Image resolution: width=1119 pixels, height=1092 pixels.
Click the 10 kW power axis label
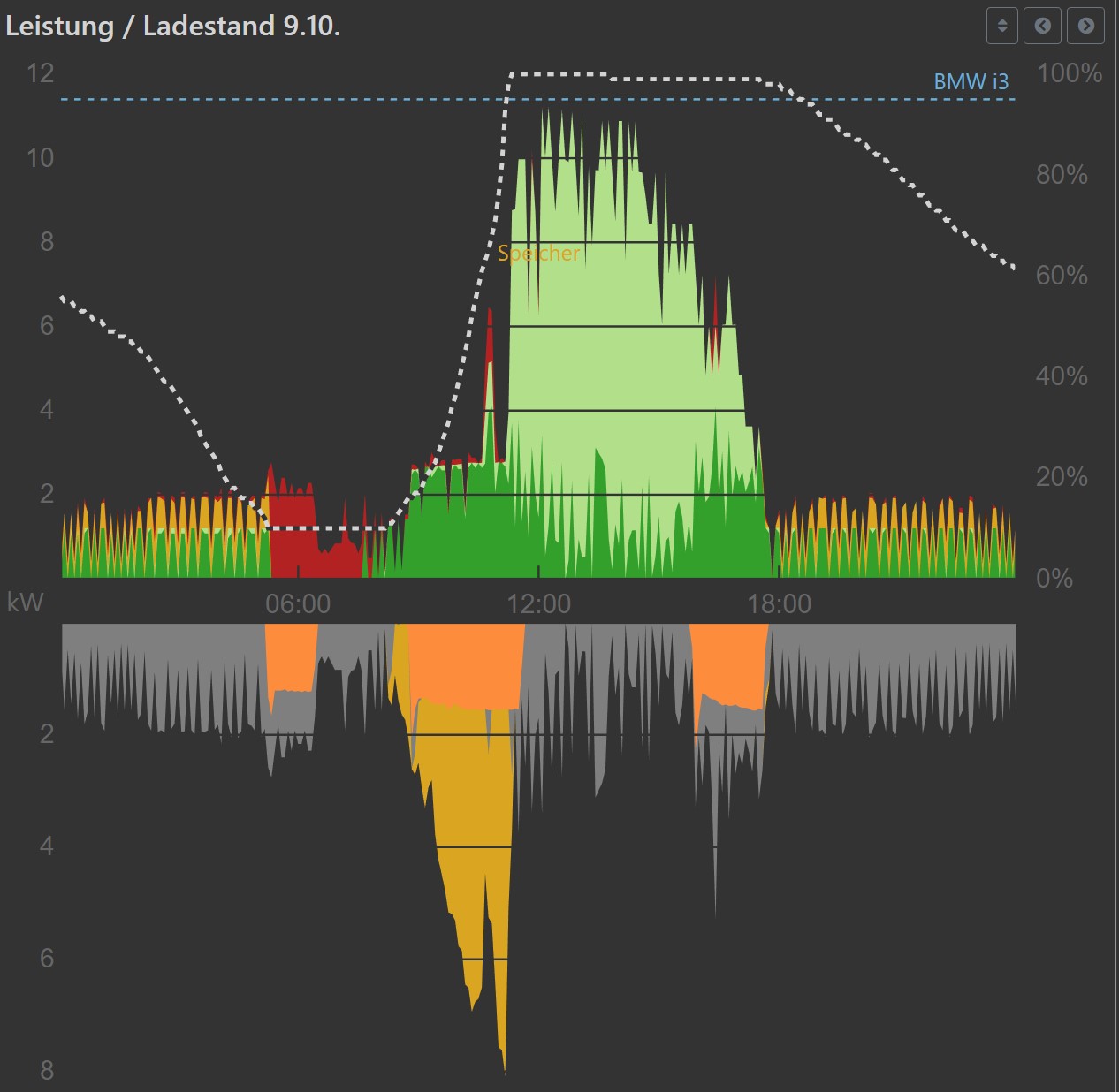(41, 157)
